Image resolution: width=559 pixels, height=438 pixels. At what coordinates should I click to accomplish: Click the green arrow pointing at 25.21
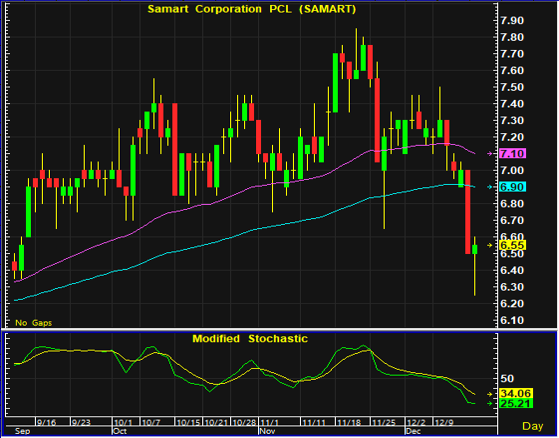490,404
